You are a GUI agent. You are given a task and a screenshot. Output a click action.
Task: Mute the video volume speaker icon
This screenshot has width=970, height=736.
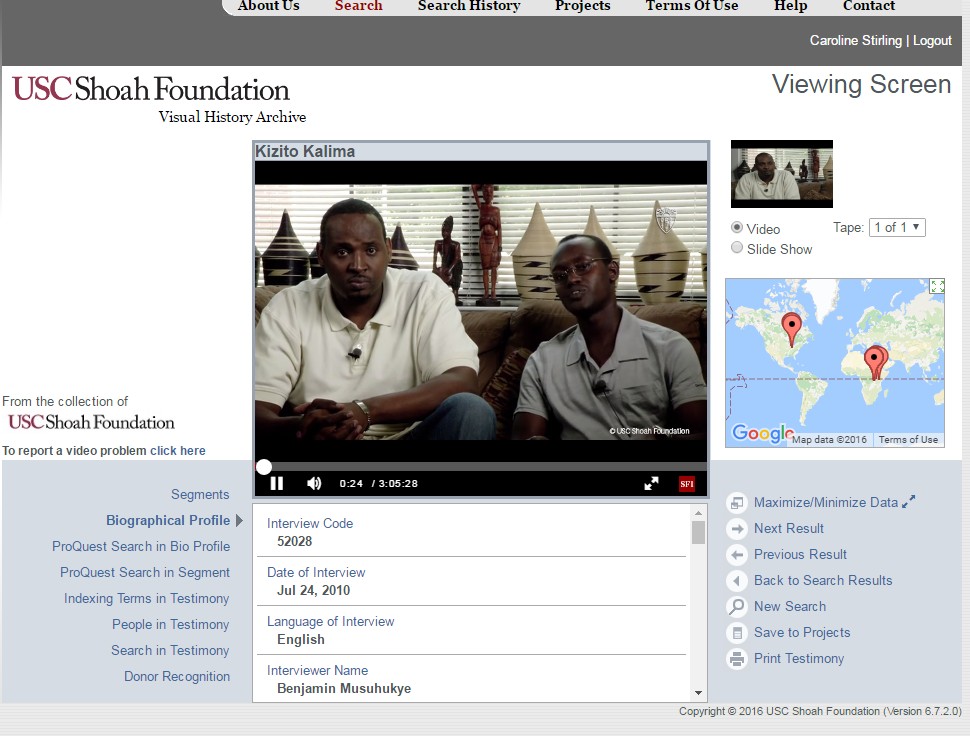(x=314, y=483)
